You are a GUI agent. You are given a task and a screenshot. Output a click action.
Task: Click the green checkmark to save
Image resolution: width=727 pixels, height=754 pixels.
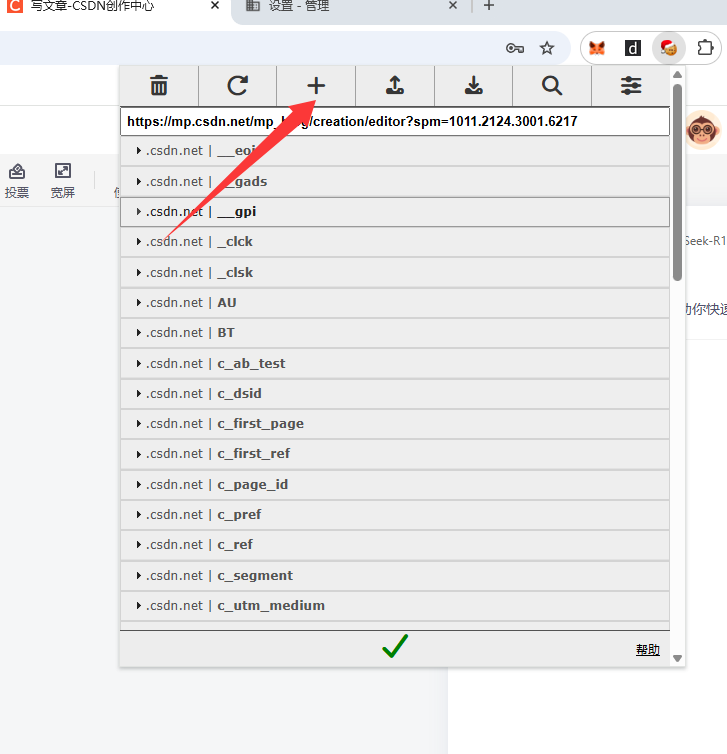pos(395,646)
